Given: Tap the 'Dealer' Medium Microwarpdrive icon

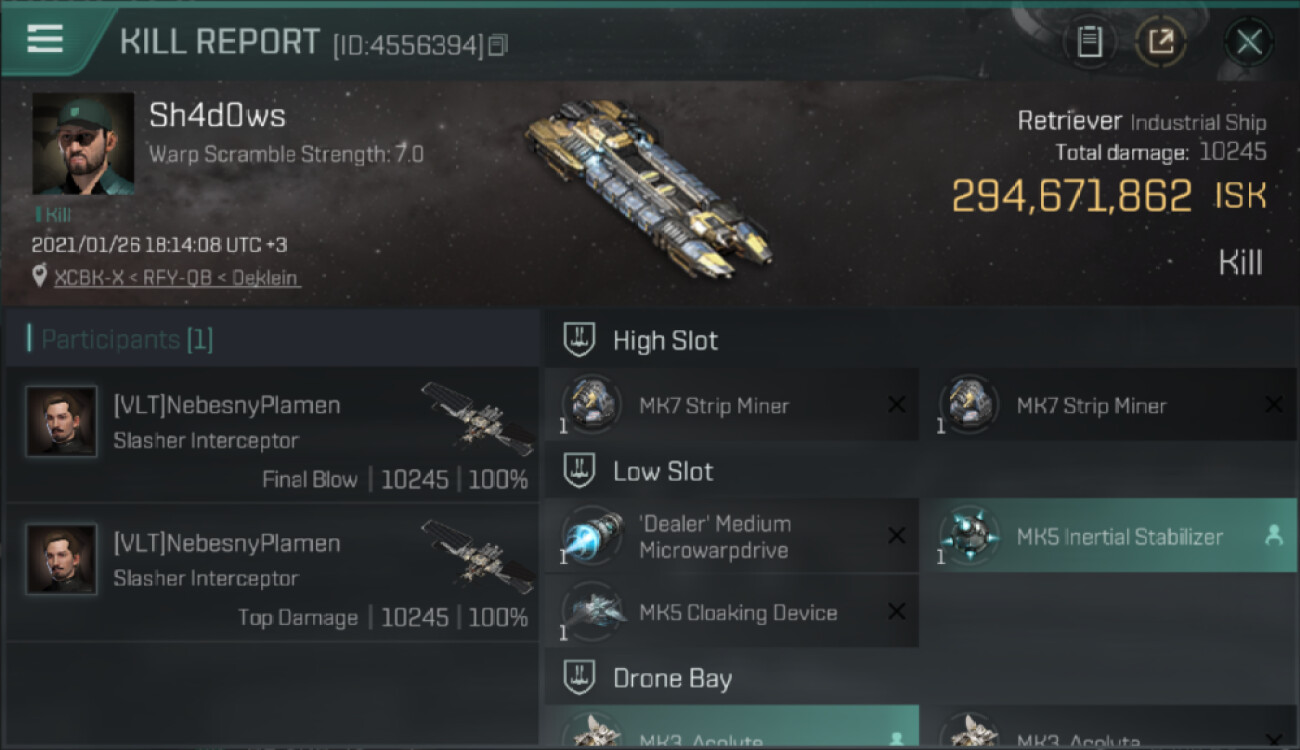Looking at the screenshot, I should (591, 537).
